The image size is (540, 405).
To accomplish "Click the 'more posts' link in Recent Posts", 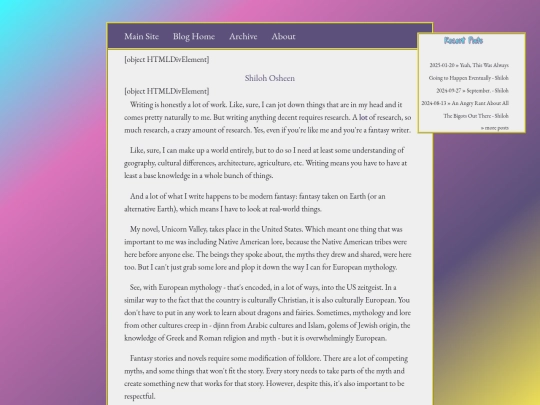I will tap(495, 128).
